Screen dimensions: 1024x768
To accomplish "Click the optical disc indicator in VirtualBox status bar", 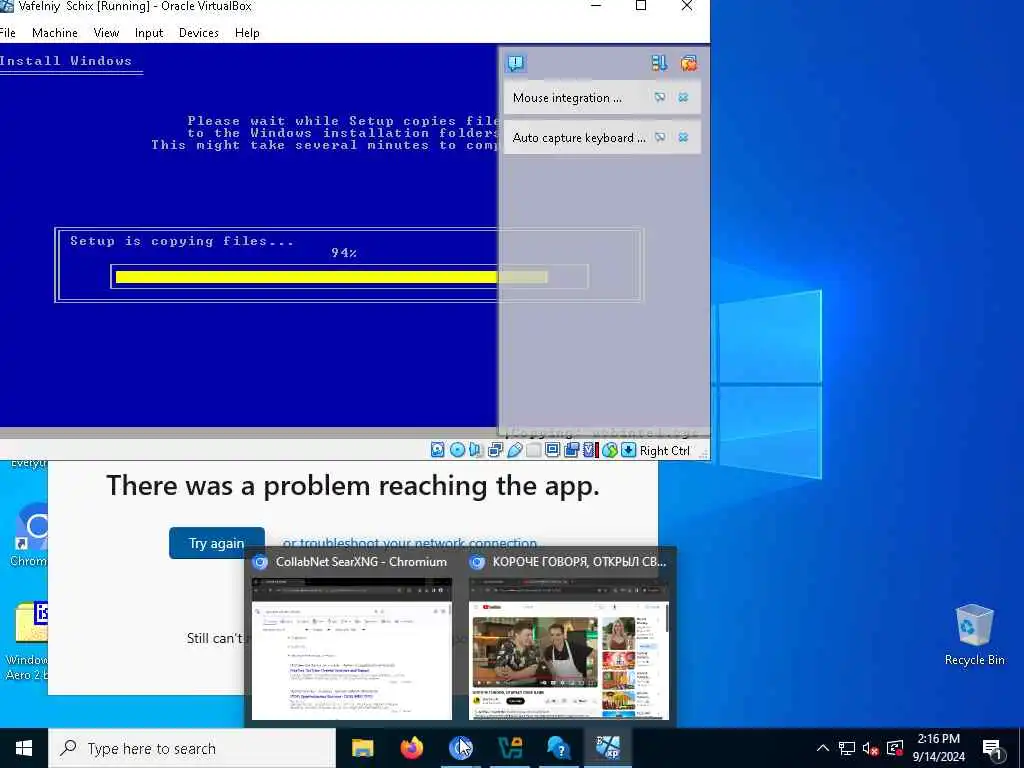I will pos(457,449).
